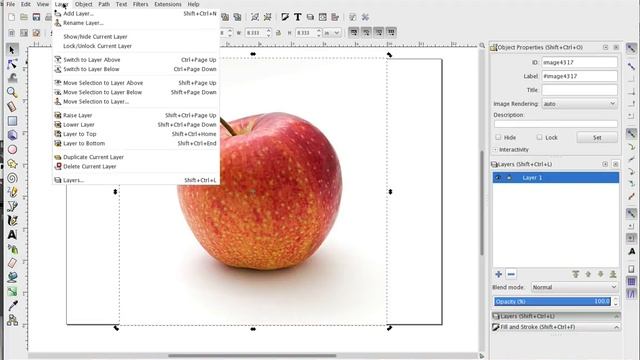
Task: Click the Title input field
Action: pos(579,90)
